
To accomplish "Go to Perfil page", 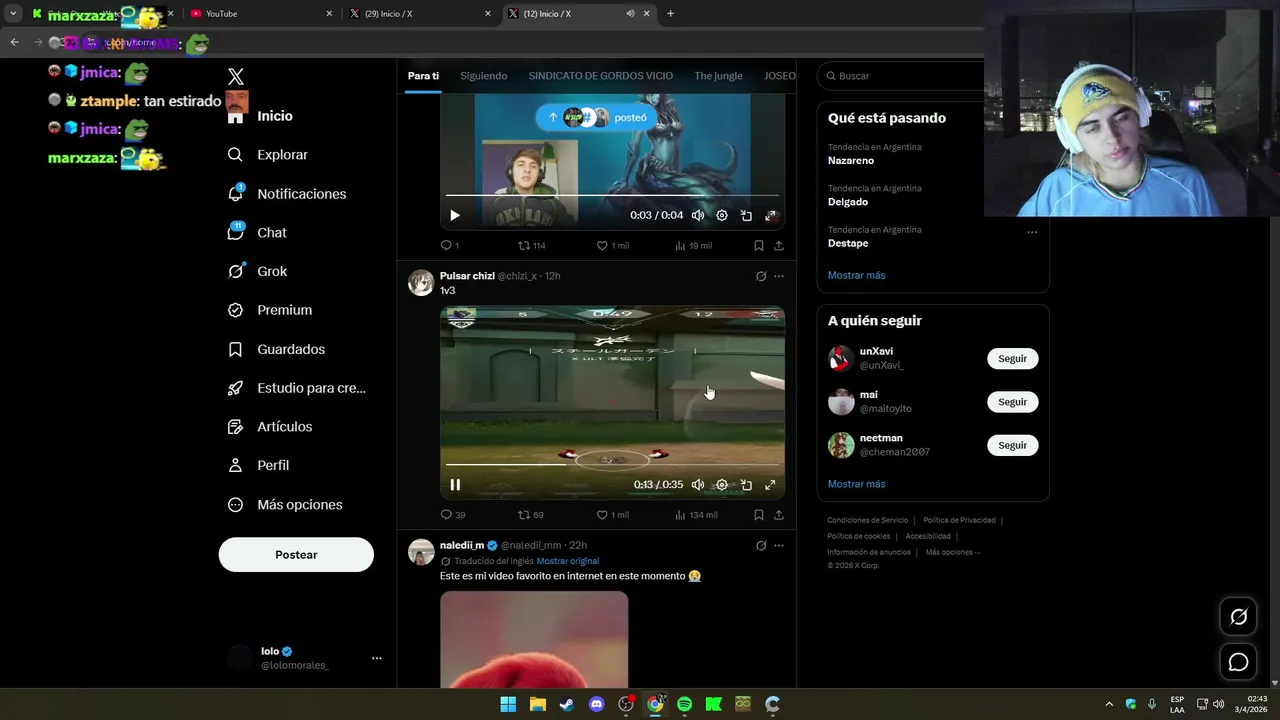I will pyautogui.click(x=259, y=465).
